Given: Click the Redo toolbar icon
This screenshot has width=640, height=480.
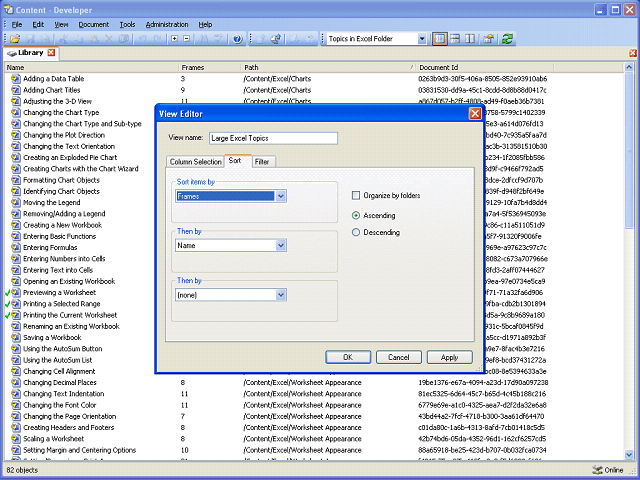Looking at the screenshot, I should pyautogui.click(x=157, y=39).
